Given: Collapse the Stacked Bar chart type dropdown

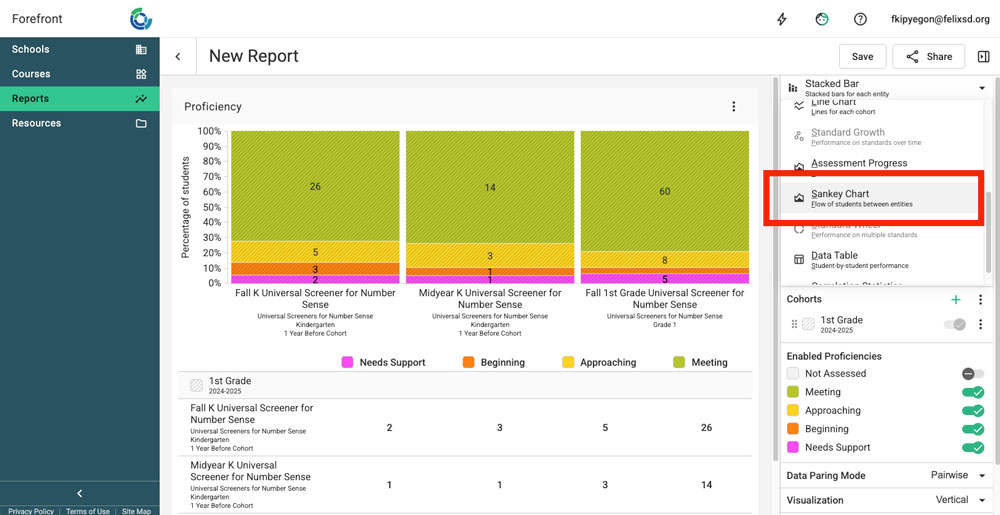Looking at the screenshot, I should tap(981, 88).
